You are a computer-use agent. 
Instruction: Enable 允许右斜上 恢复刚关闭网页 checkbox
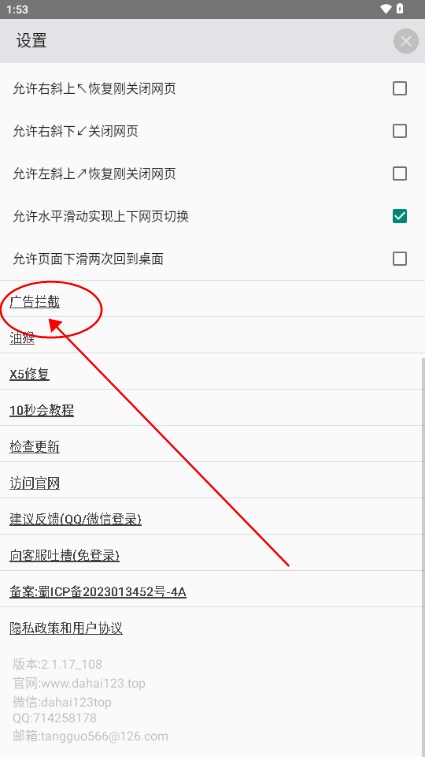tap(399, 88)
